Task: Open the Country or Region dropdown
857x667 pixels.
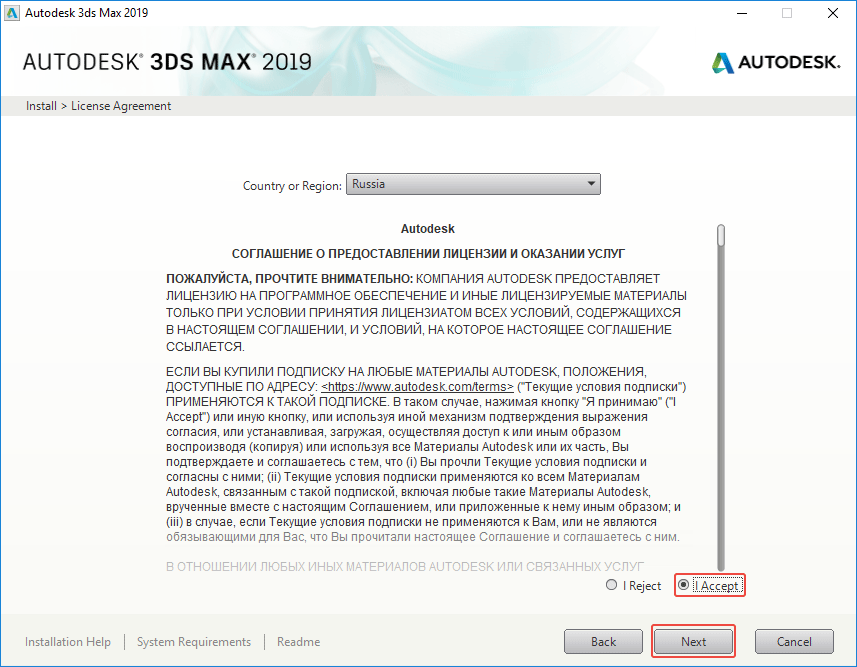Action: coord(473,184)
